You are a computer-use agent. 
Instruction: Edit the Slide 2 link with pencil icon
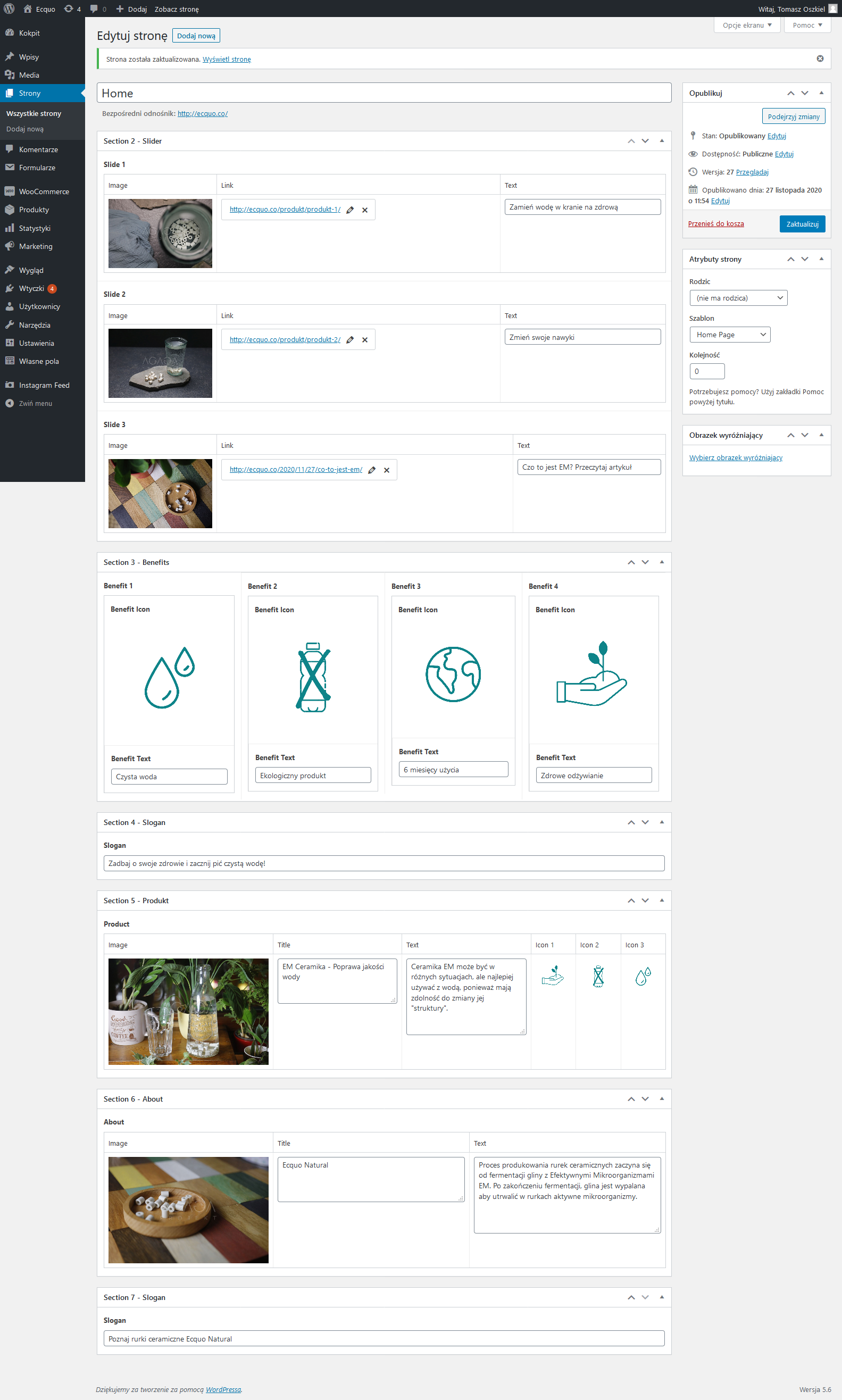pyautogui.click(x=350, y=340)
